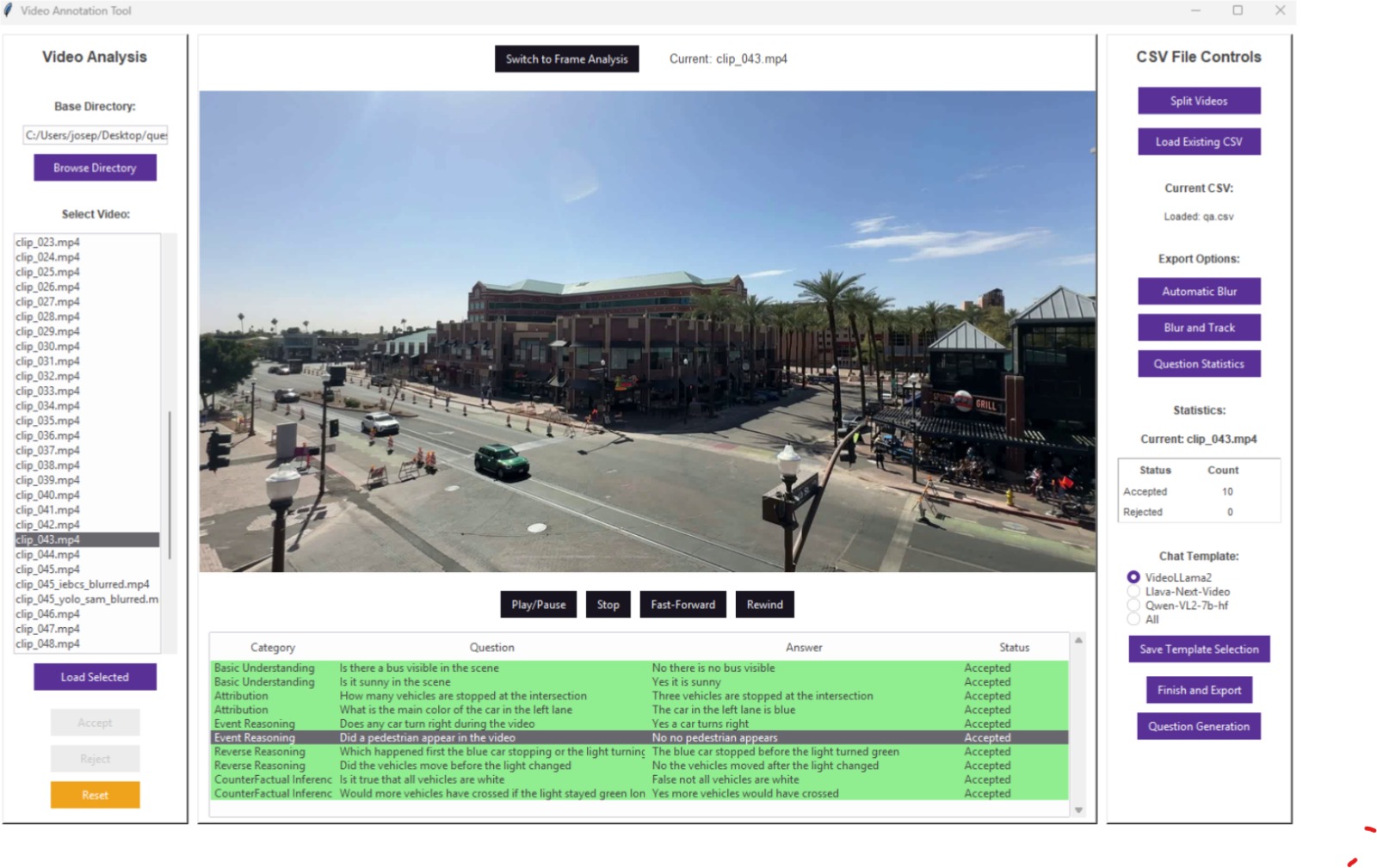
Task: Stop the video playback
Action: pyautogui.click(x=608, y=605)
